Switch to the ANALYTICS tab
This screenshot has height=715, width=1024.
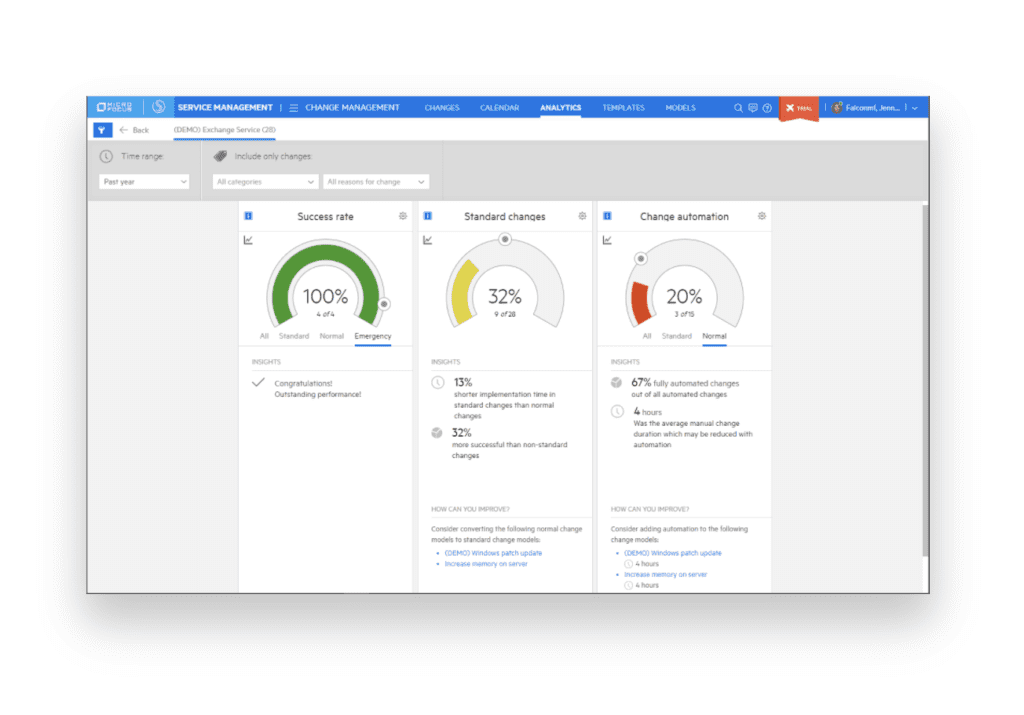coord(559,107)
